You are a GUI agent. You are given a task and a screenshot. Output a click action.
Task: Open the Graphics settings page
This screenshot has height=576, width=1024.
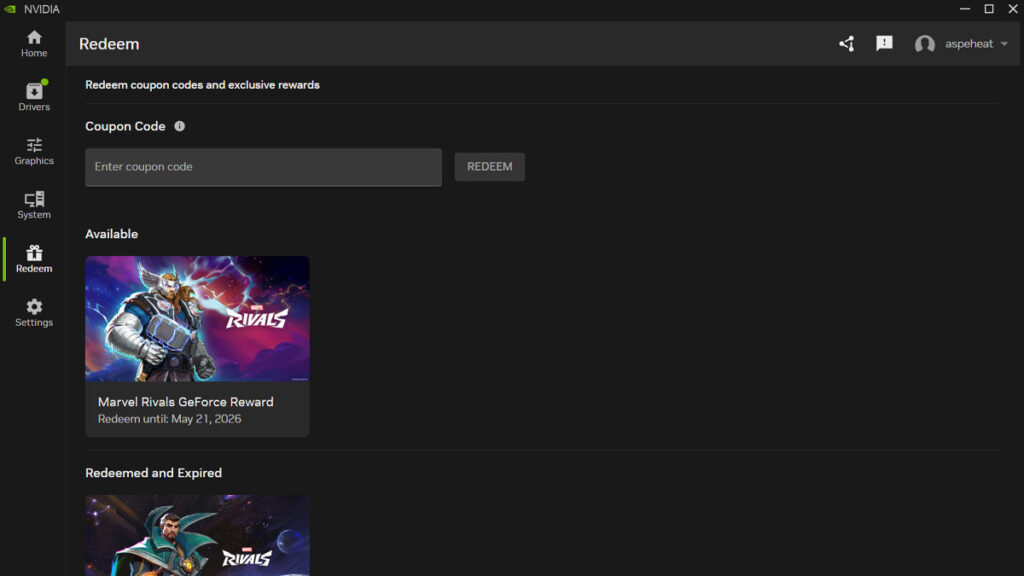pyautogui.click(x=34, y=151)
